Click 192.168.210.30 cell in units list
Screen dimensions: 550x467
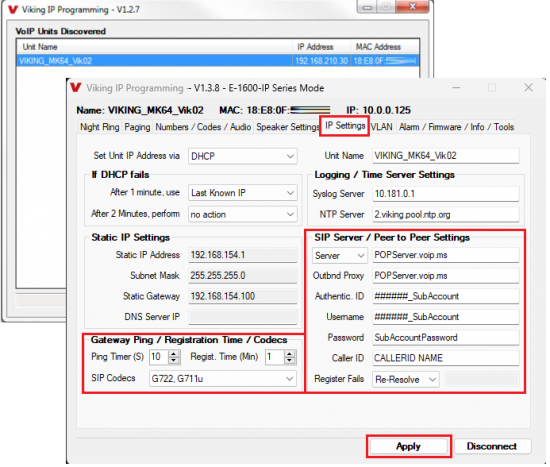[321, 61]
